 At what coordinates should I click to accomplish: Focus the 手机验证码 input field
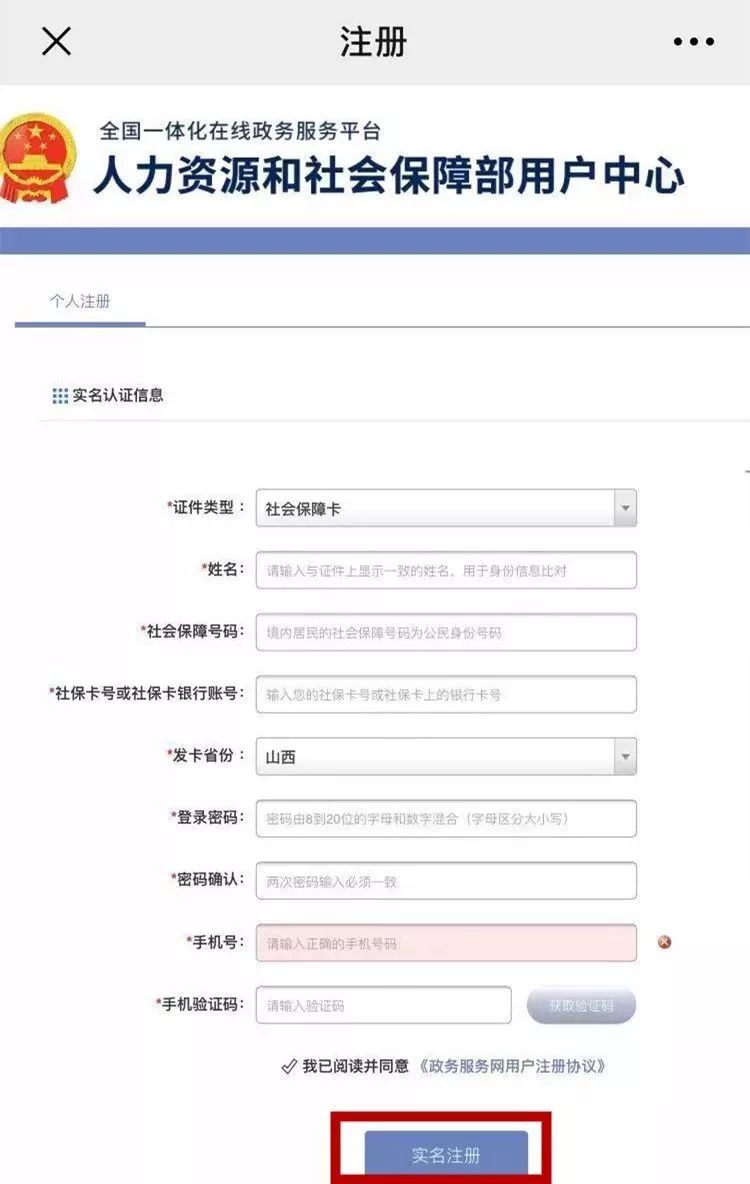[x=384, y=1005]
